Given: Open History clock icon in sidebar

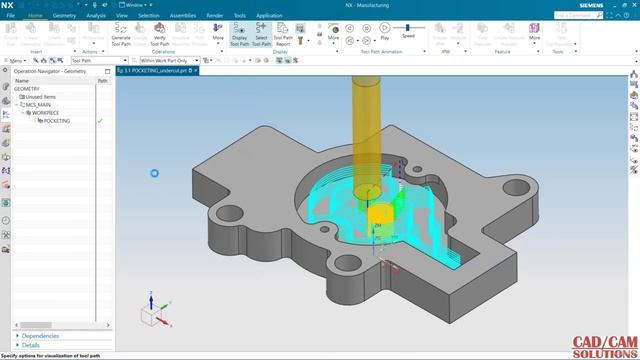Looking at the screenshot, I should pyautogui.click(x=6, y=220).
